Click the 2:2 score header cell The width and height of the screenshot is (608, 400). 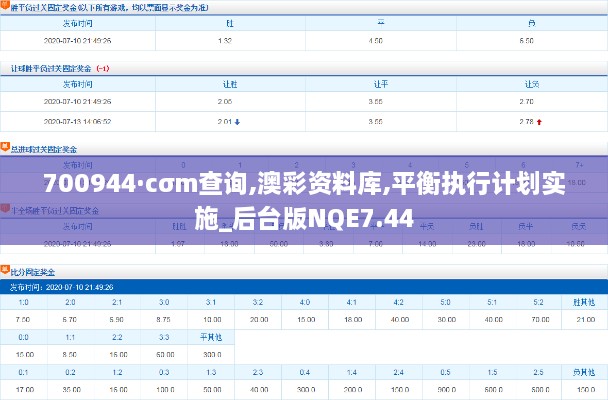(x=117, y=337)
